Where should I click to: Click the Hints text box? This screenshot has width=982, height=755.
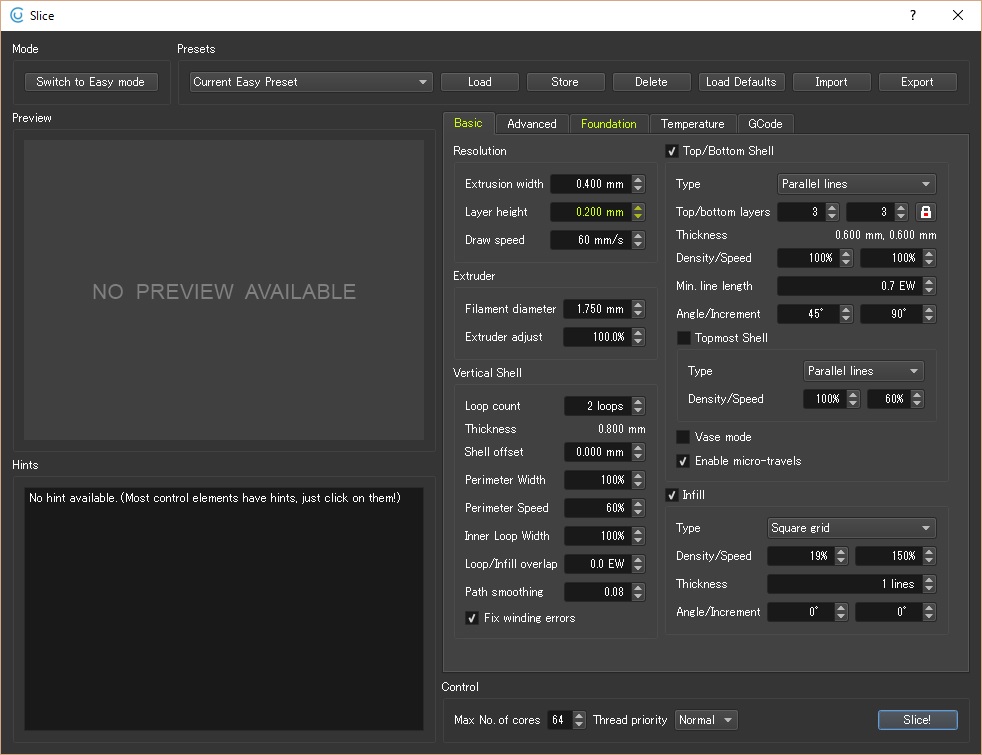click(x=224, y=609)
